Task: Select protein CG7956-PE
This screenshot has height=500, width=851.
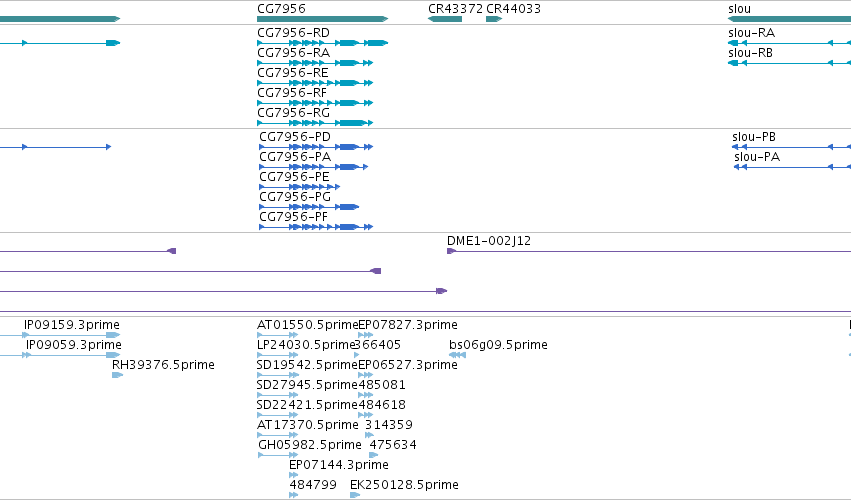Action: tap(294, 177)
